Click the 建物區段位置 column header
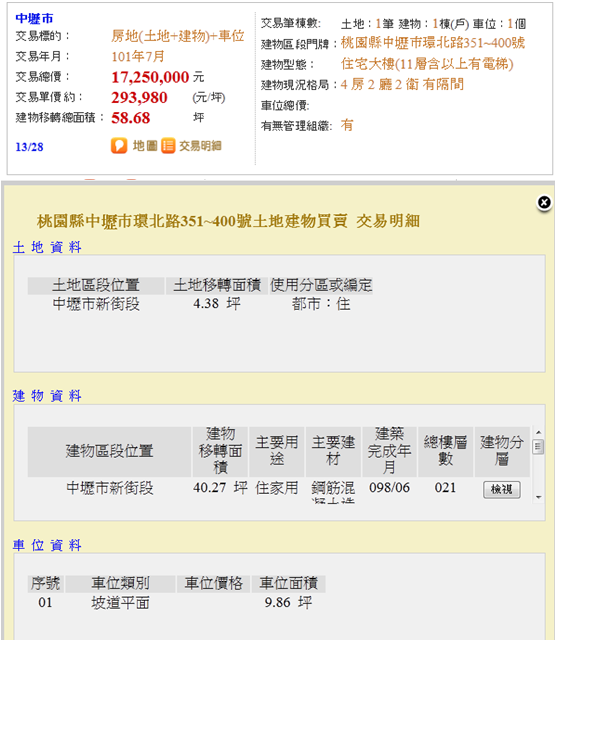Screen dimensions: 589x735 coord(109,451)
